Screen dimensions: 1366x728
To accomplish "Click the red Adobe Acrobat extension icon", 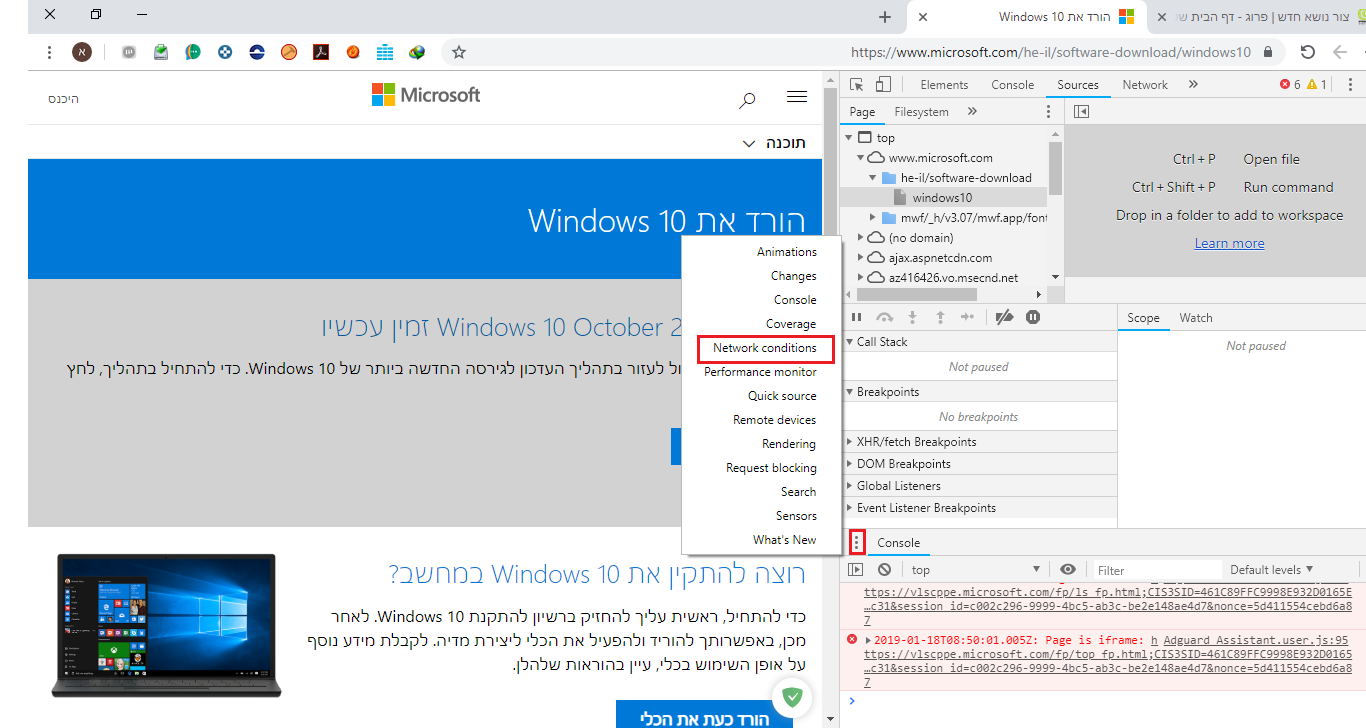I will [x=321, y=52].
